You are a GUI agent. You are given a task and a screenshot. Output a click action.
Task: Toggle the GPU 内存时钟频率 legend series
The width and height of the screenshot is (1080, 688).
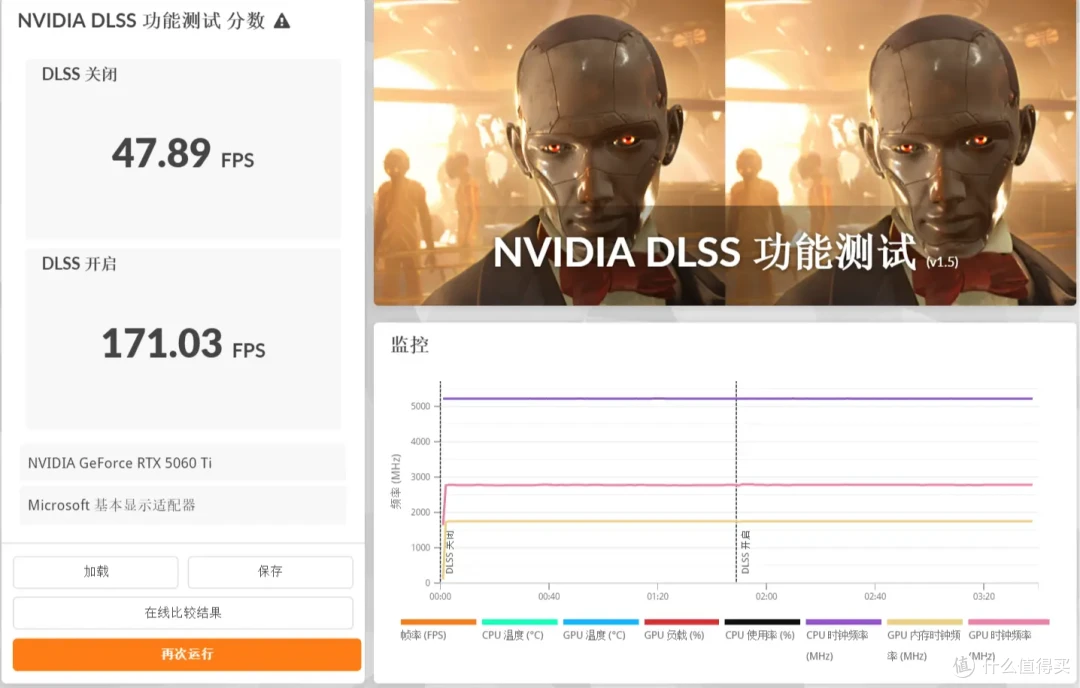coord(924,640)
